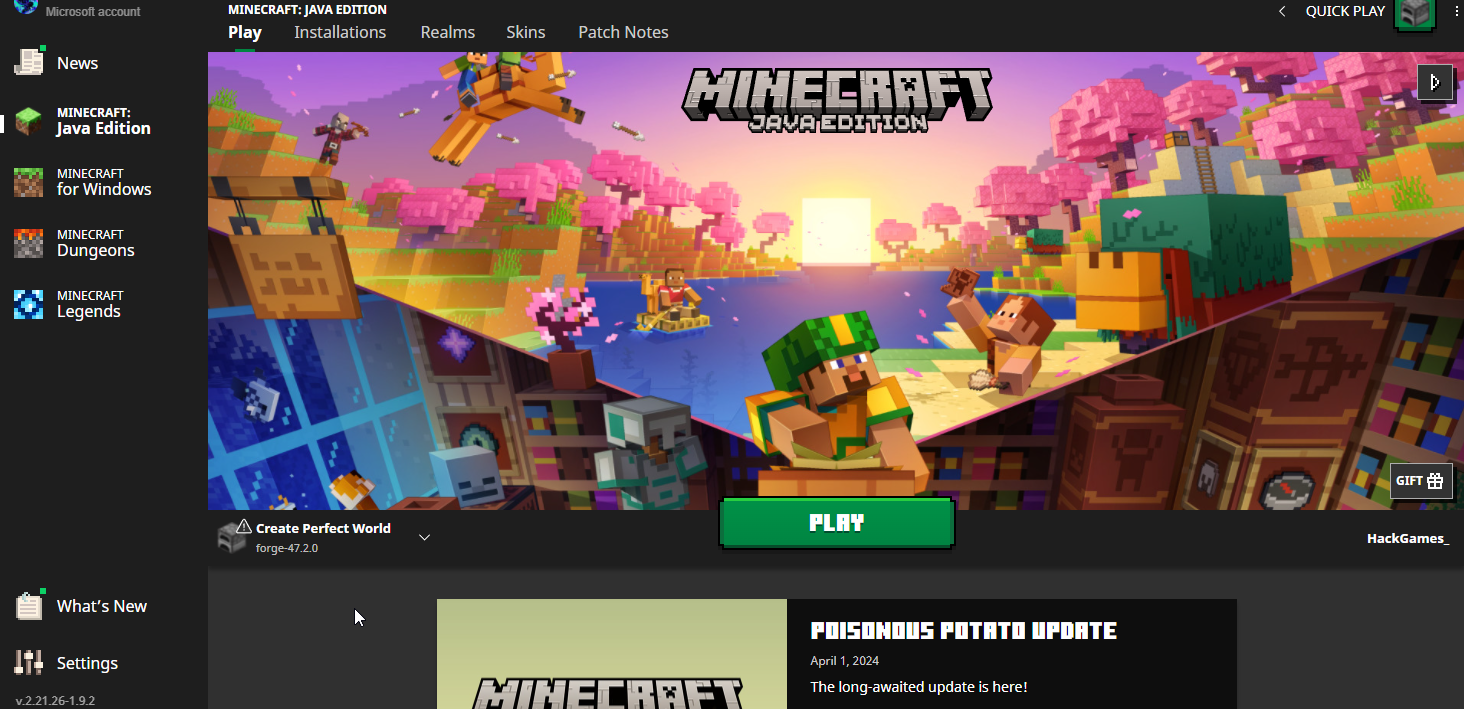Screen dimensions: 1464x709
Task: Open the Skins tab
Action: pyautogui.click(x=525, y=32)
